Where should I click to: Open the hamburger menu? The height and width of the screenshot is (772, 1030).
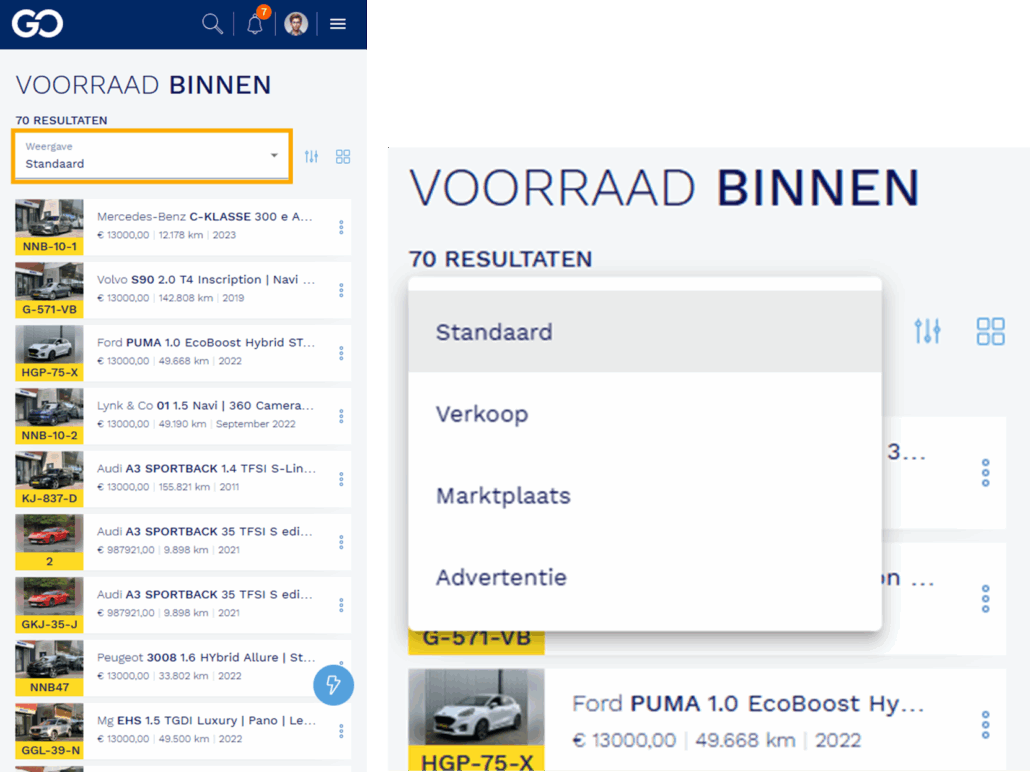tap(338, 24)
